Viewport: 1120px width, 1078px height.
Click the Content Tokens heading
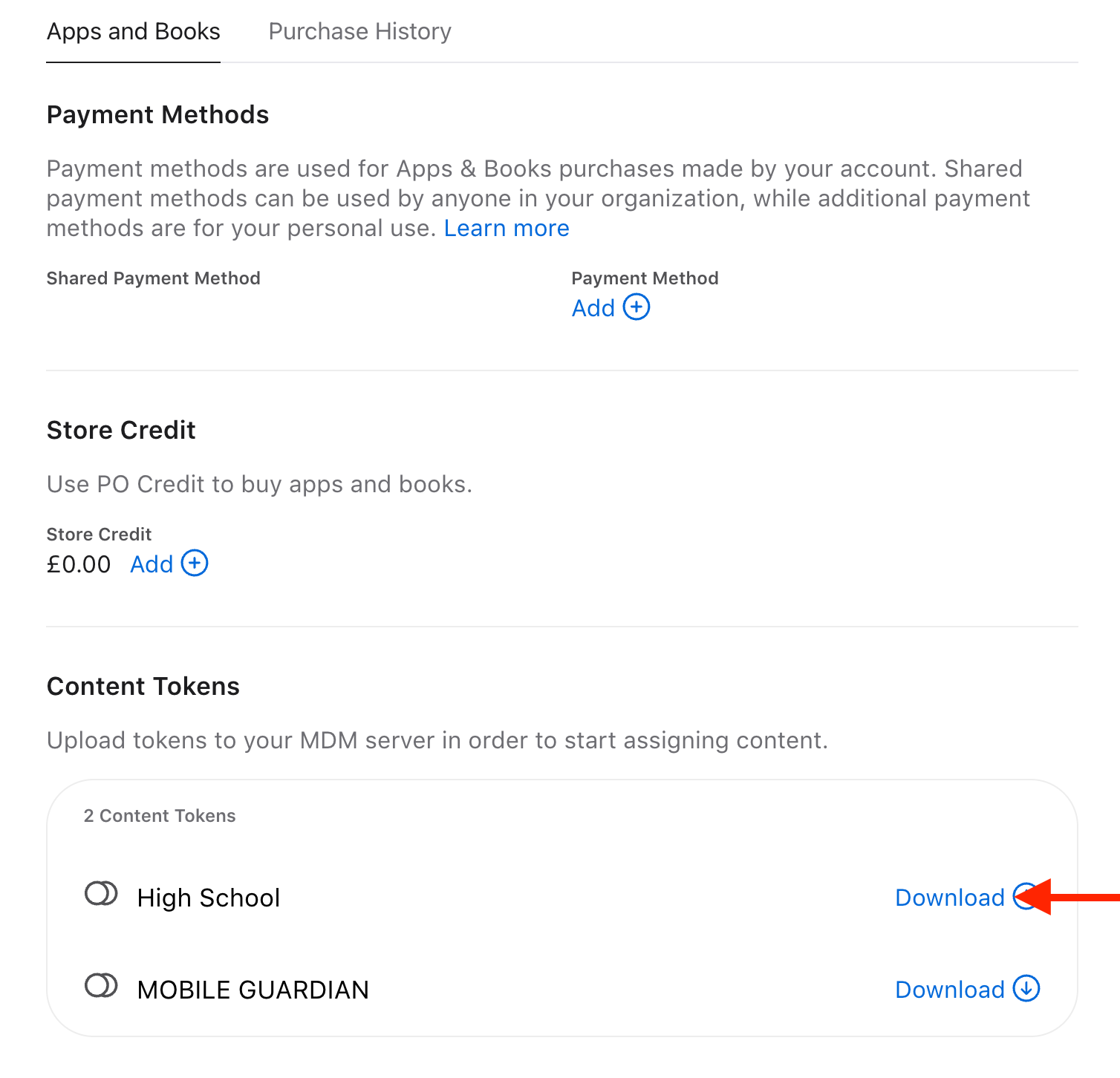click(143, 687)
